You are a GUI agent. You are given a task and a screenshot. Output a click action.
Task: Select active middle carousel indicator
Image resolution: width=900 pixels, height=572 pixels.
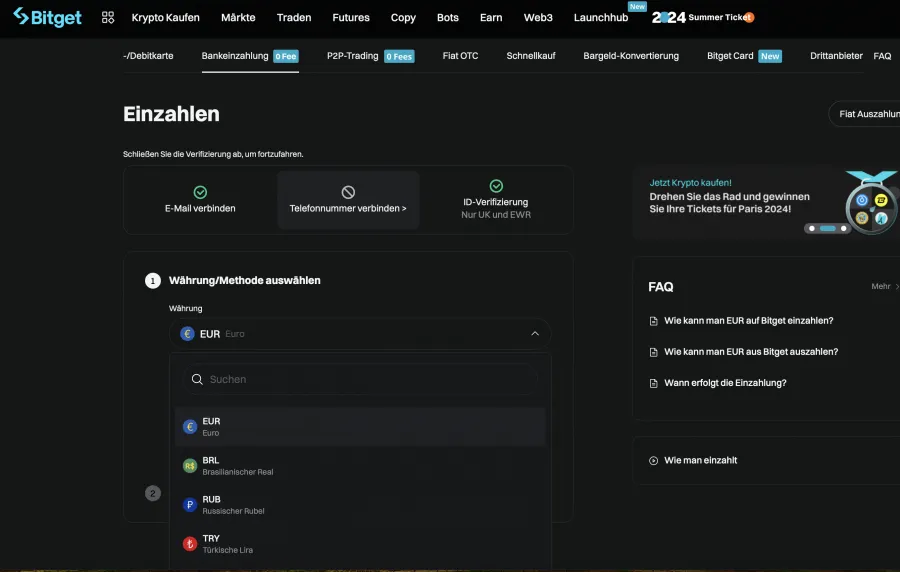pos(828,228)
